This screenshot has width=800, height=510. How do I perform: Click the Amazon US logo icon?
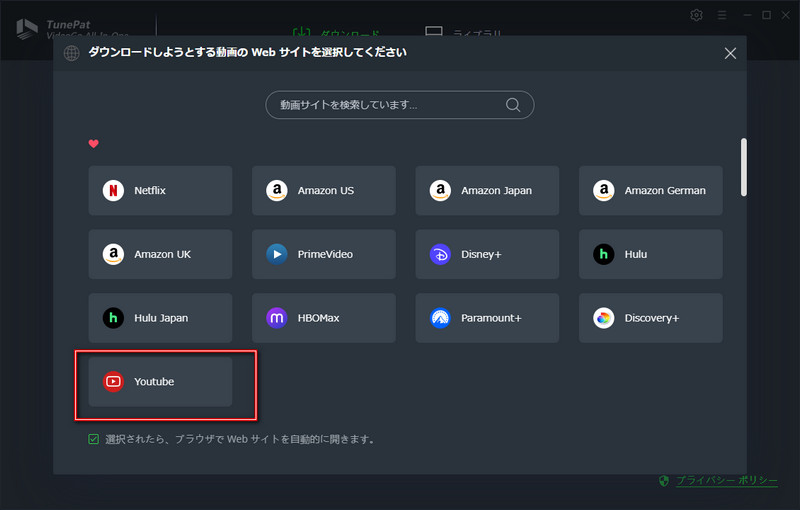pos(277,191)
